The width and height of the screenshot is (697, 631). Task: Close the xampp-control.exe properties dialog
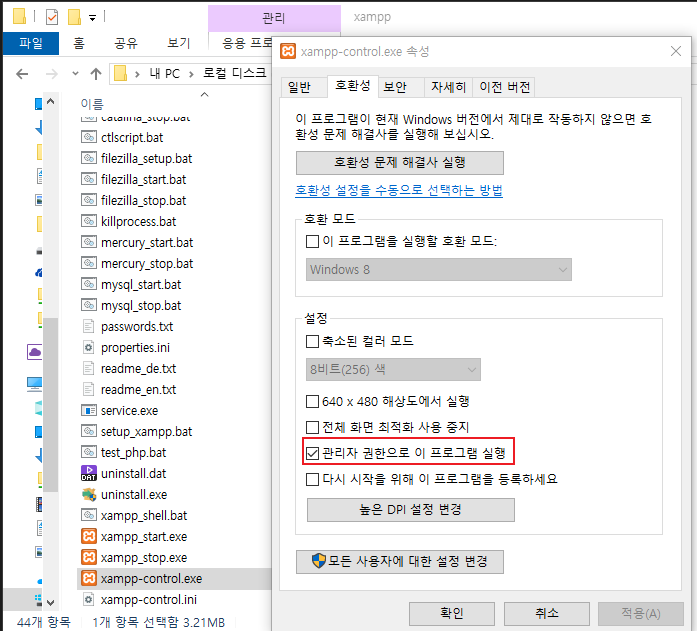[676, 51]
